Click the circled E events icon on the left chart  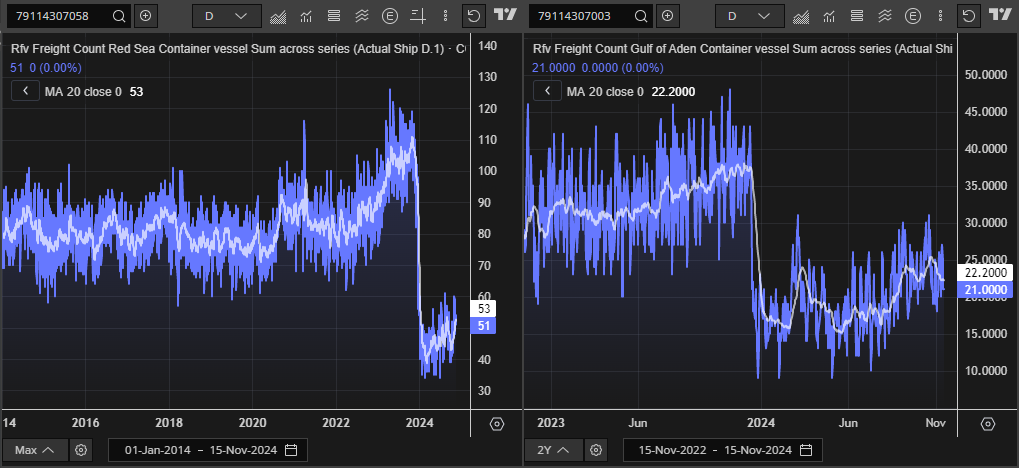pyautogui.click(x=390, y=16)
